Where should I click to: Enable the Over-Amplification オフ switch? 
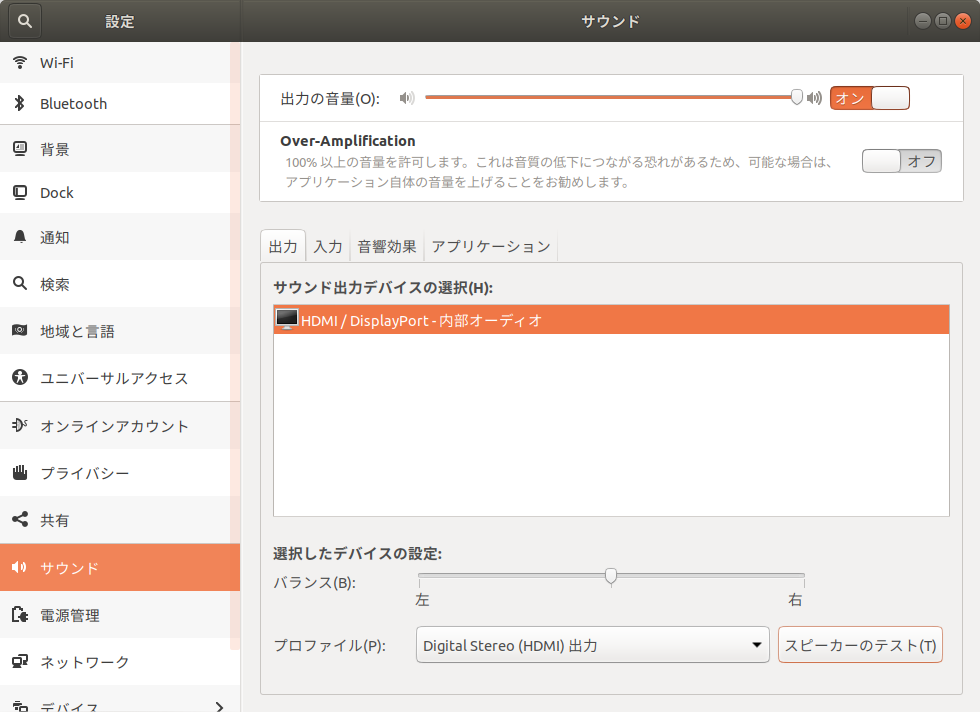[x=901, y=161]
